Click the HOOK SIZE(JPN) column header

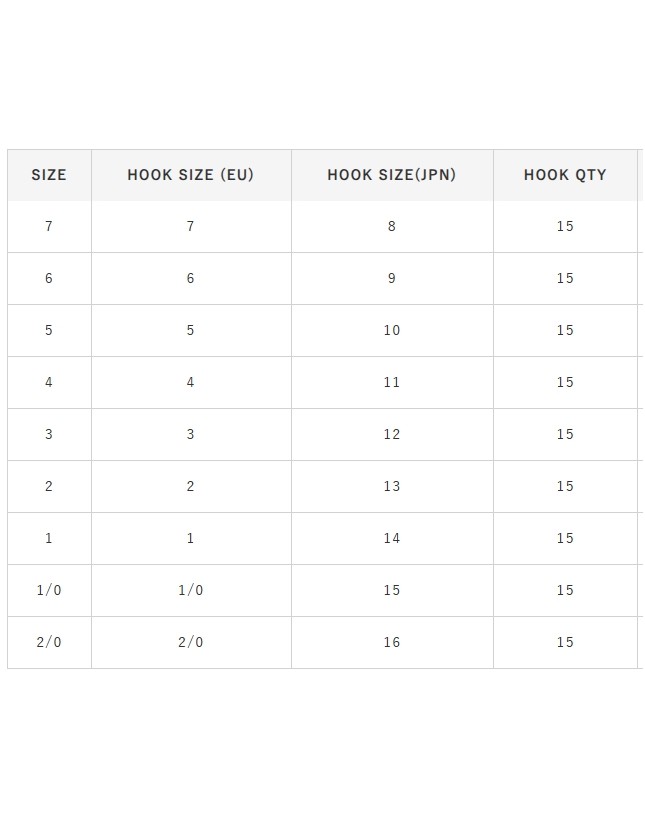coord(391,175)
